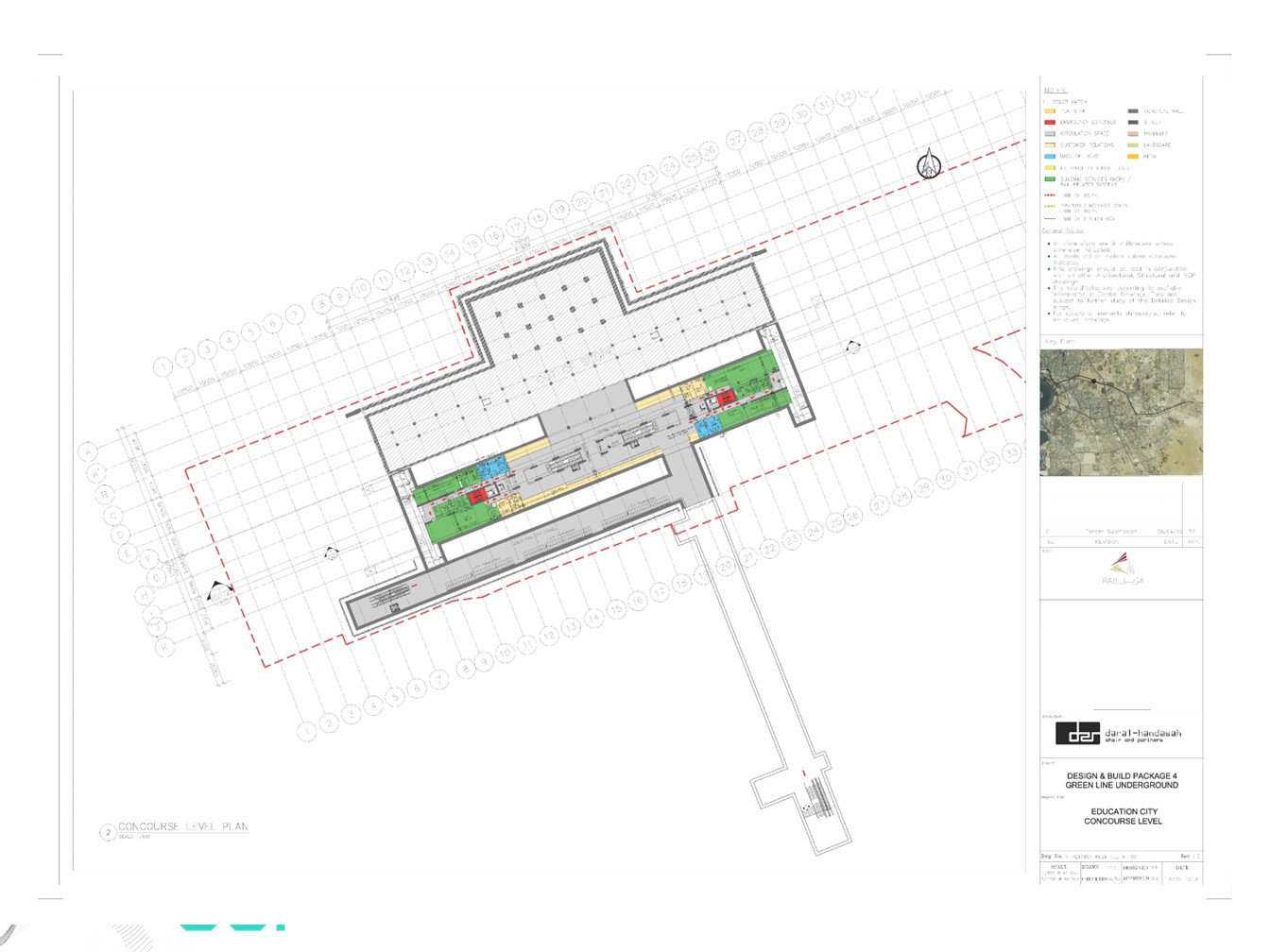
Task: Click the section marker arrow left of plan
Action: 219,594
